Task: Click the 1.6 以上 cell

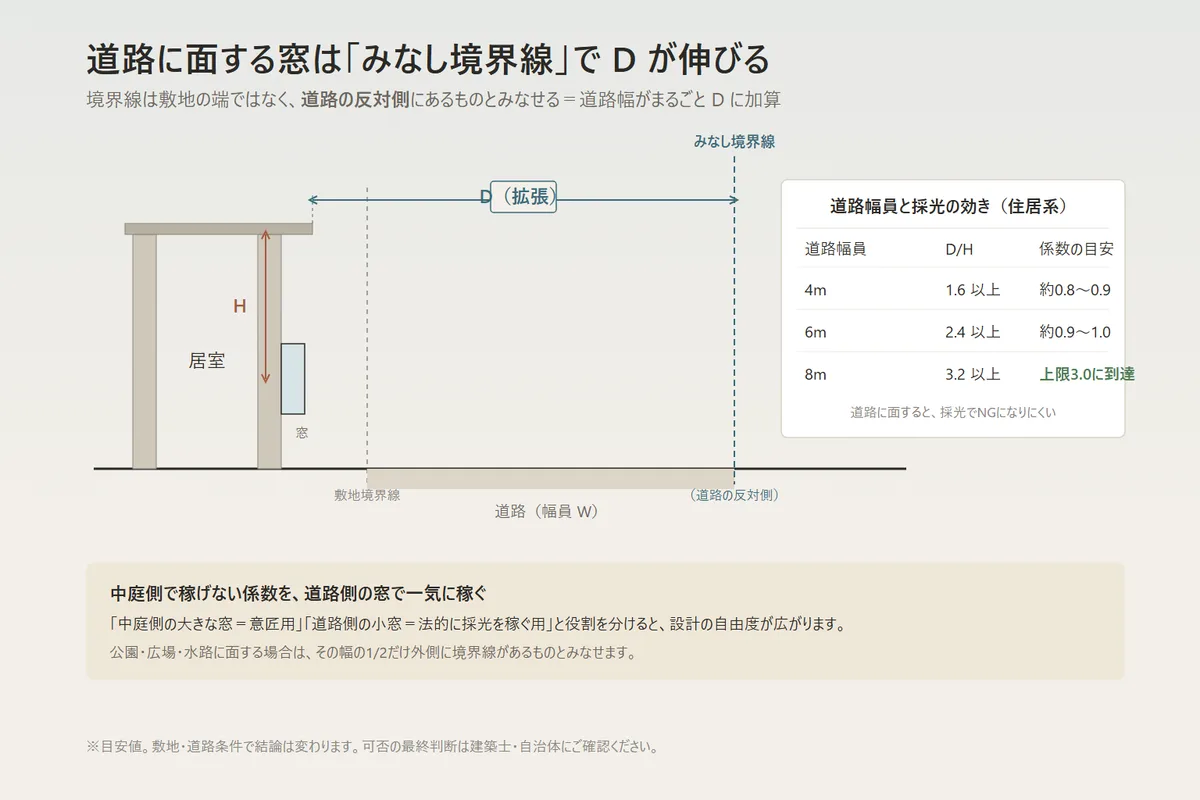Action: (x=972, y=291)
